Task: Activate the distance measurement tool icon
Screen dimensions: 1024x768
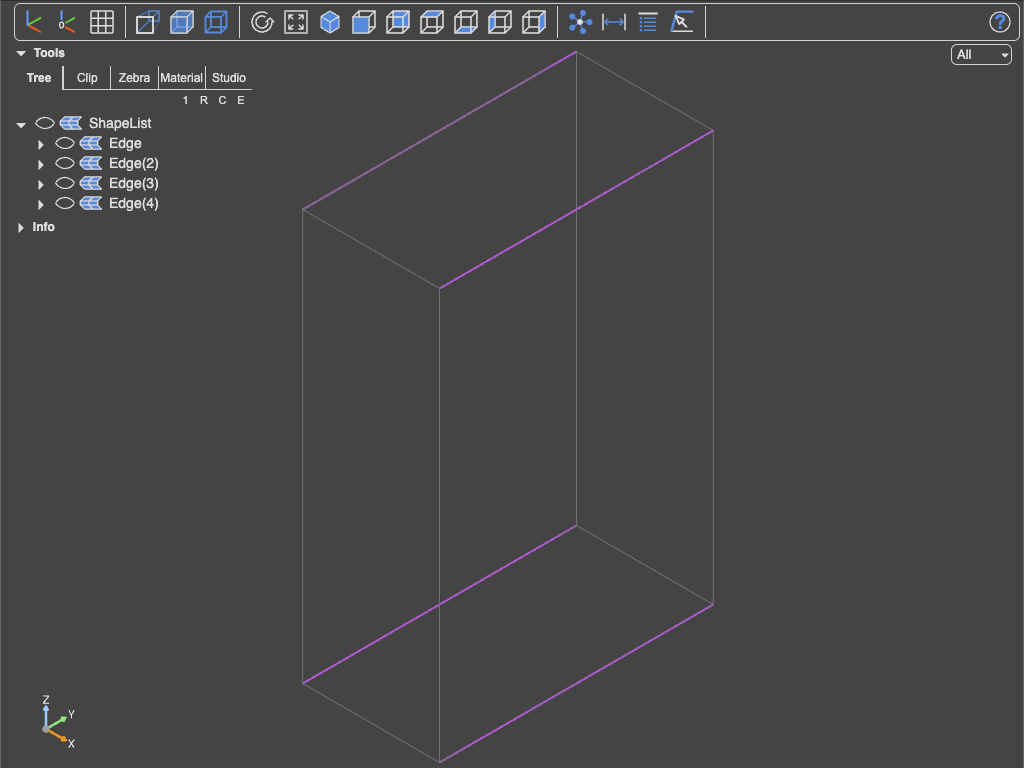Action: click(x=614, y=22)
